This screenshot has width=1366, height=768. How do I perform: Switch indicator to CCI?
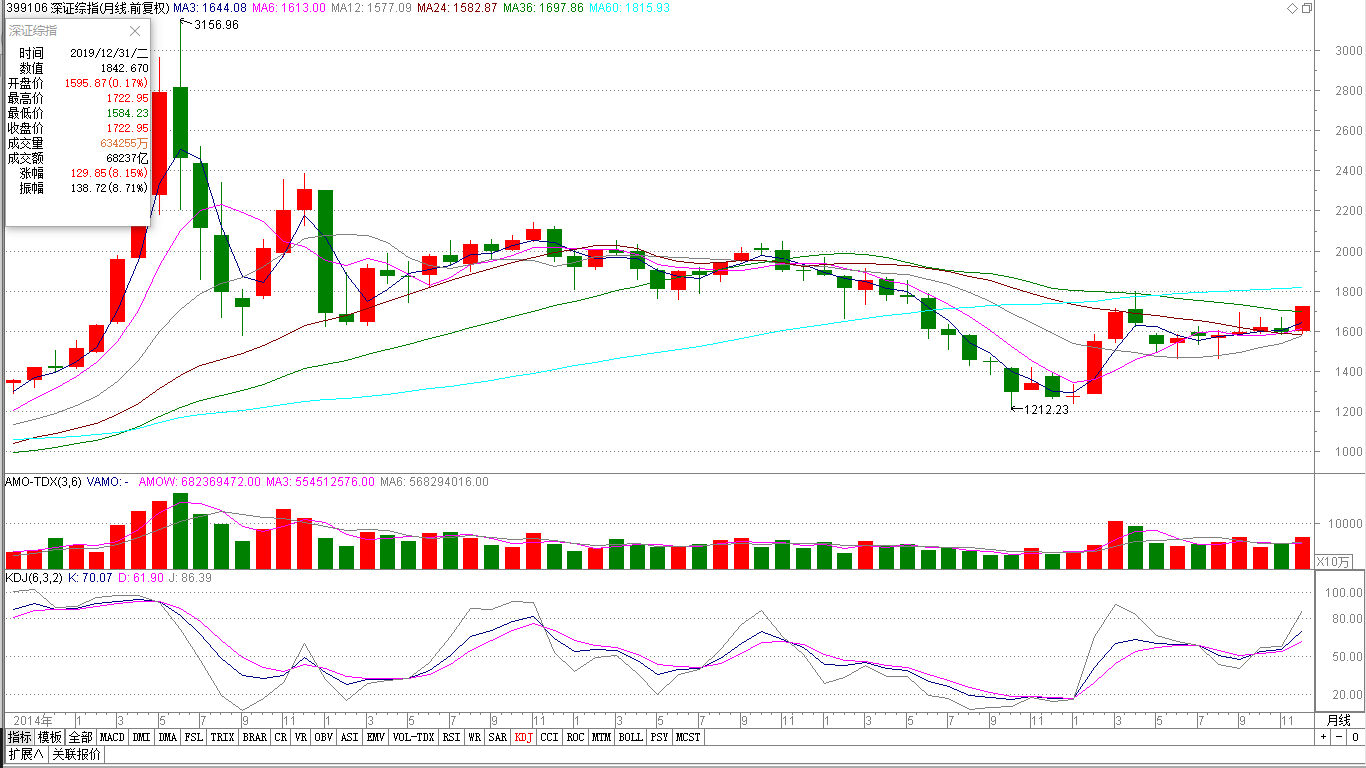[x=549, y=737]
